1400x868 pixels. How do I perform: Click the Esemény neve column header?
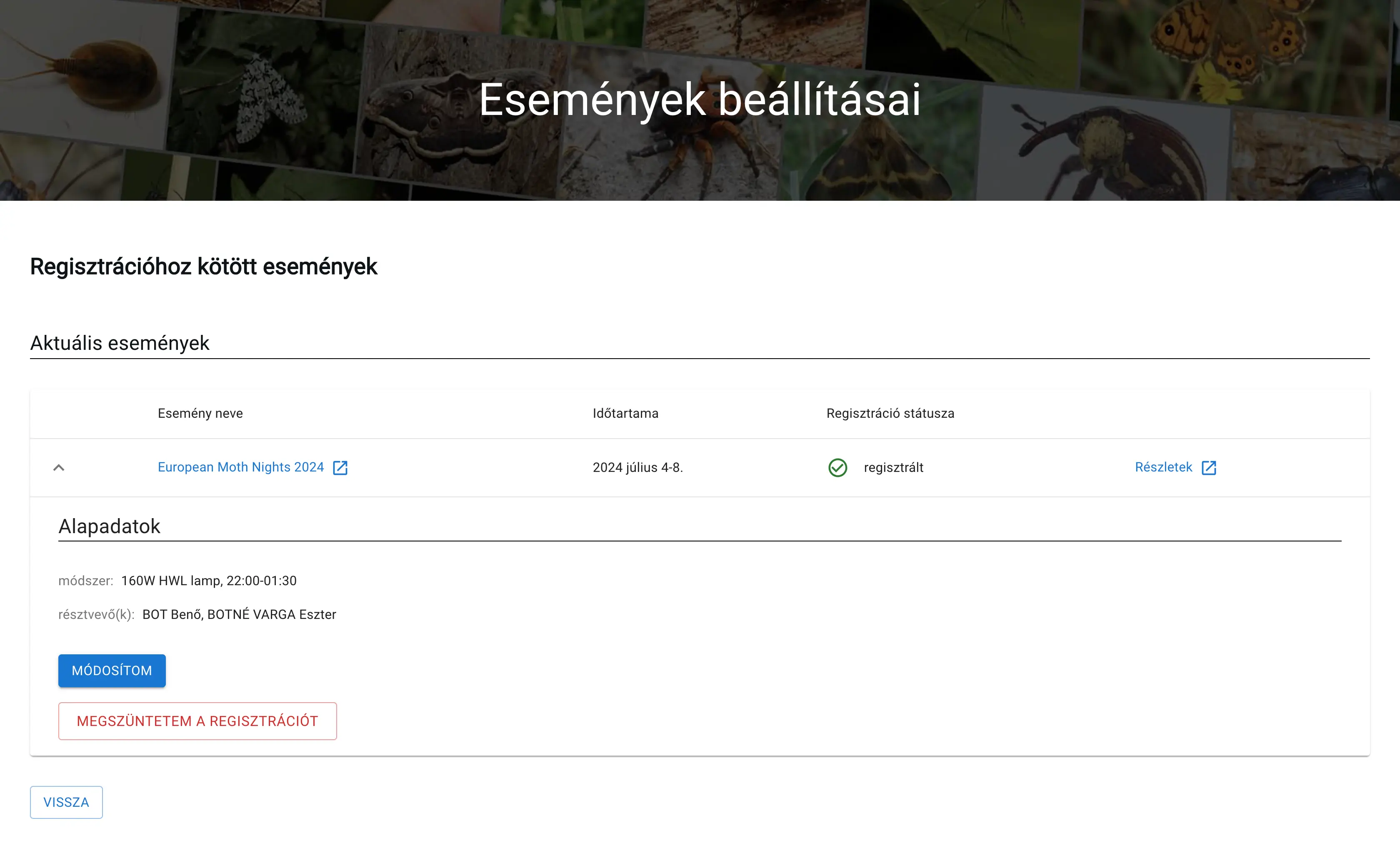tap(200, 413)
